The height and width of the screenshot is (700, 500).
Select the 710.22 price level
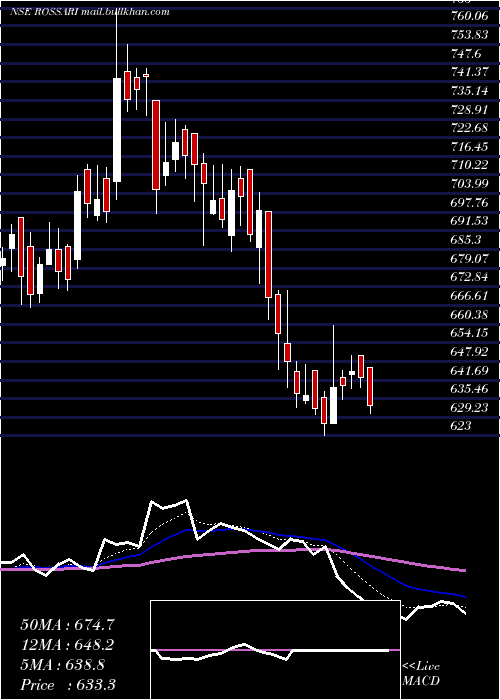469,165
